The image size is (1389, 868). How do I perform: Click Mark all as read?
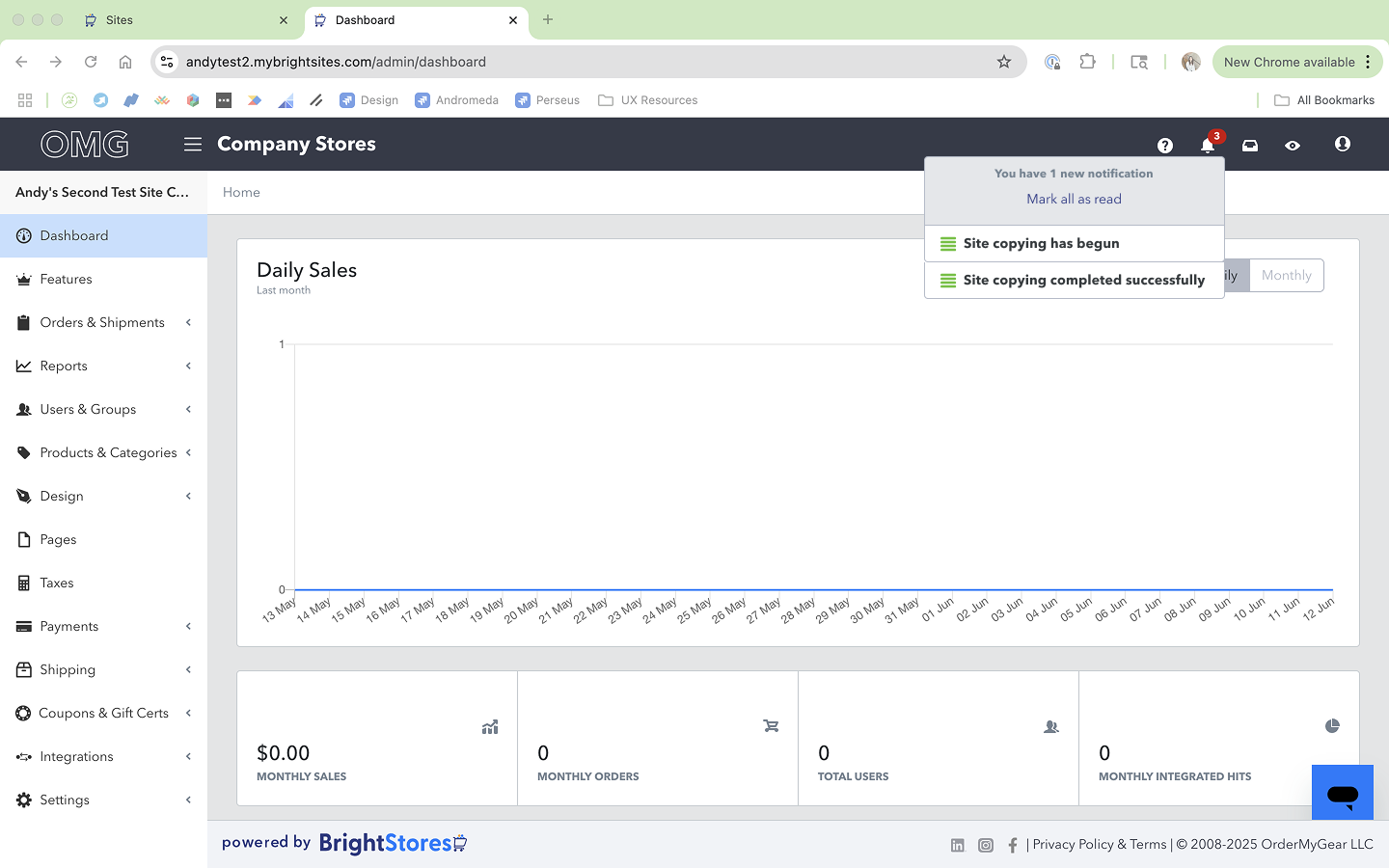tap(1074, 199)
